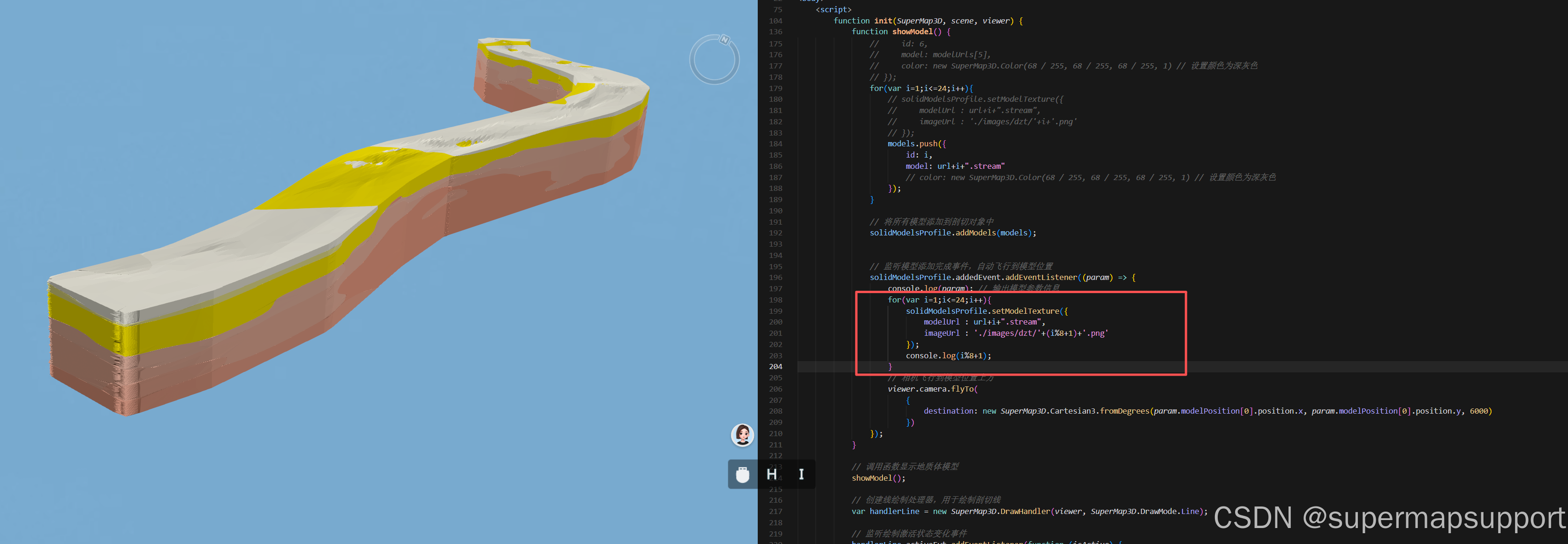The height and width of the screenshot is (544, 1568).
Task: Click the compass N north marker
Action: 724,39
